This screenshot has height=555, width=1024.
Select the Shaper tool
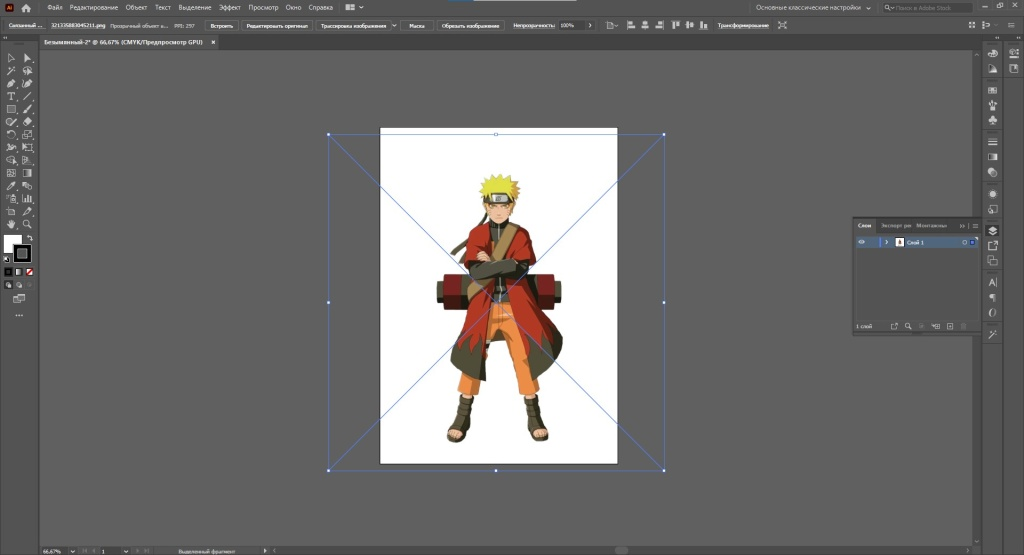(x=11, y=121)
